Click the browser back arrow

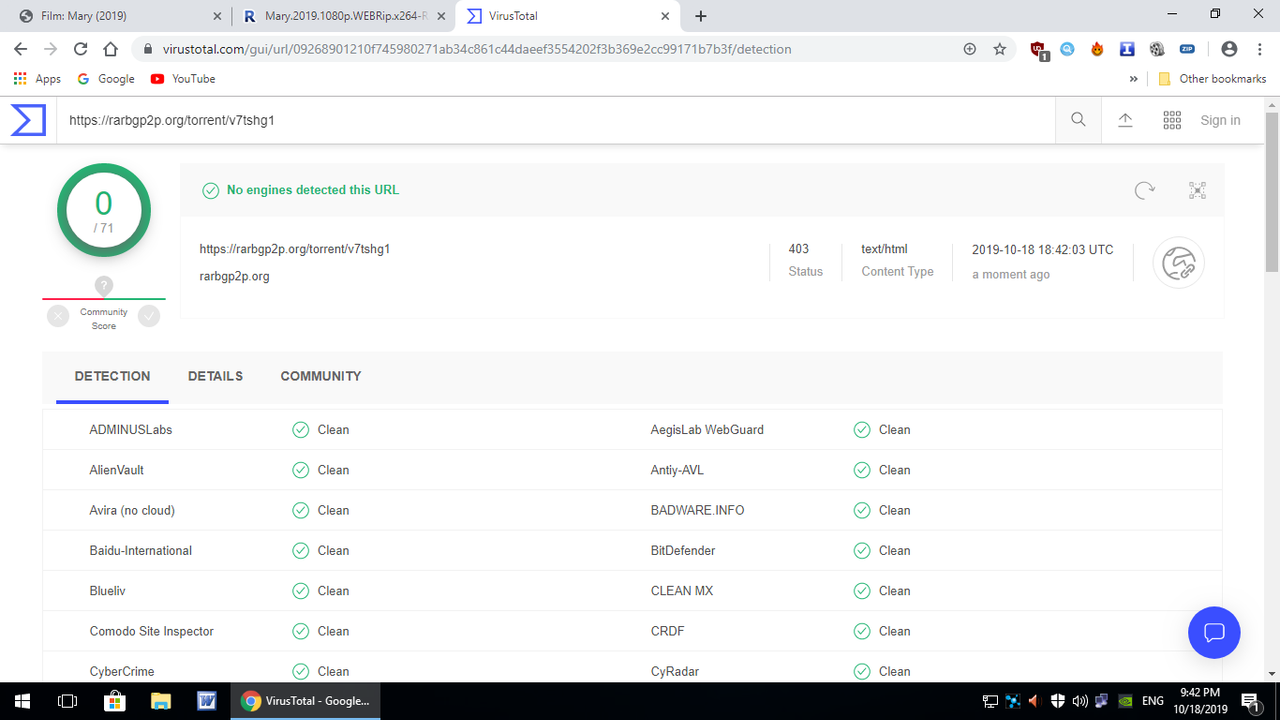point(21,49)
